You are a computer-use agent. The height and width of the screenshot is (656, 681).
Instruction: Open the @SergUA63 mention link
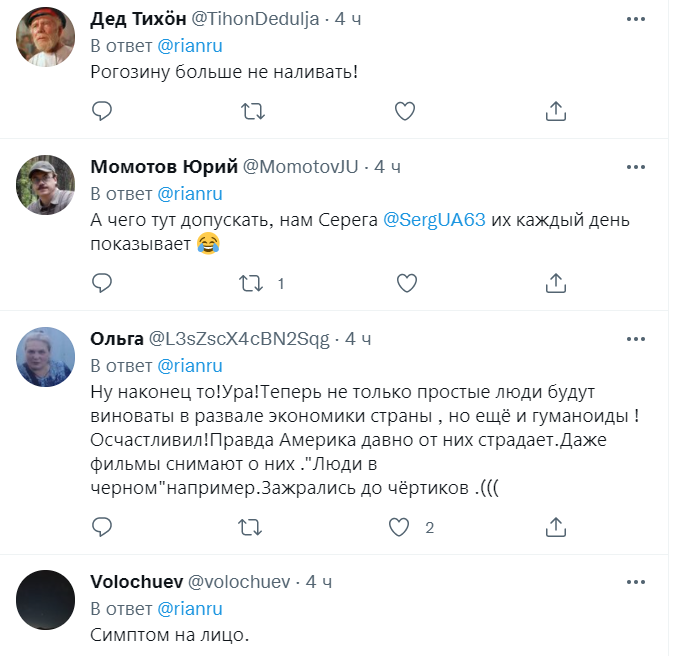click(435, 220)
